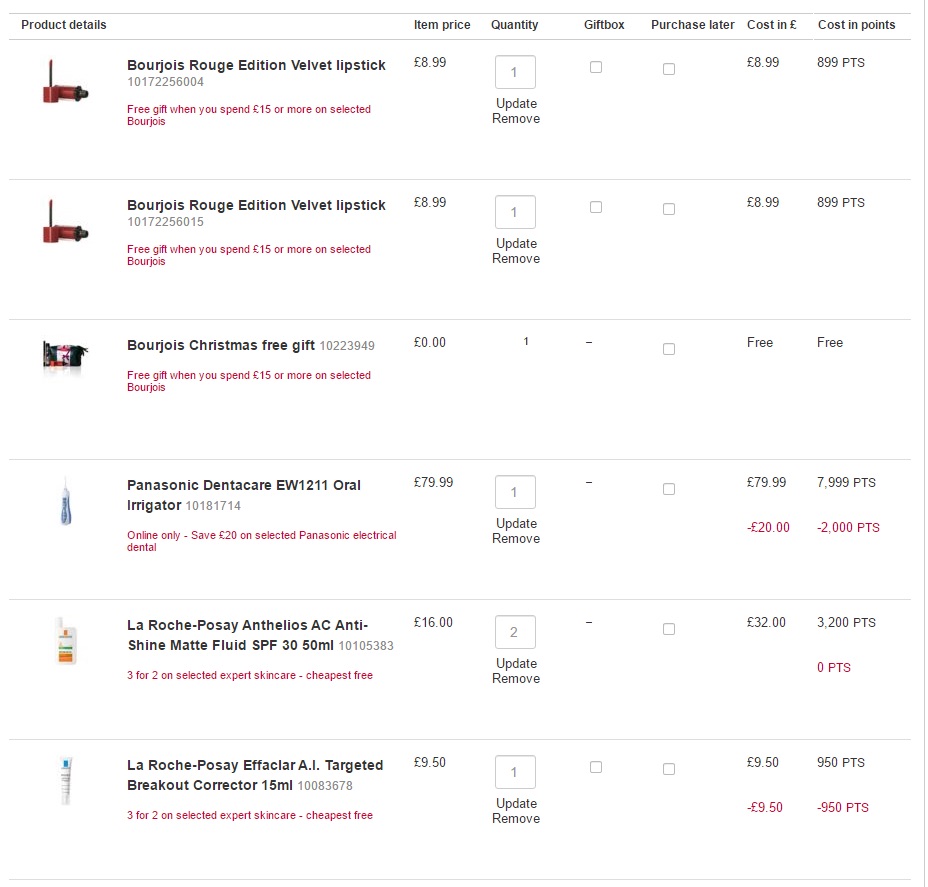Open the Panasonic Dentacare EW1211 Oral Irrigator page
Viewport: 928px width, 887px height.
click(244, 485)
